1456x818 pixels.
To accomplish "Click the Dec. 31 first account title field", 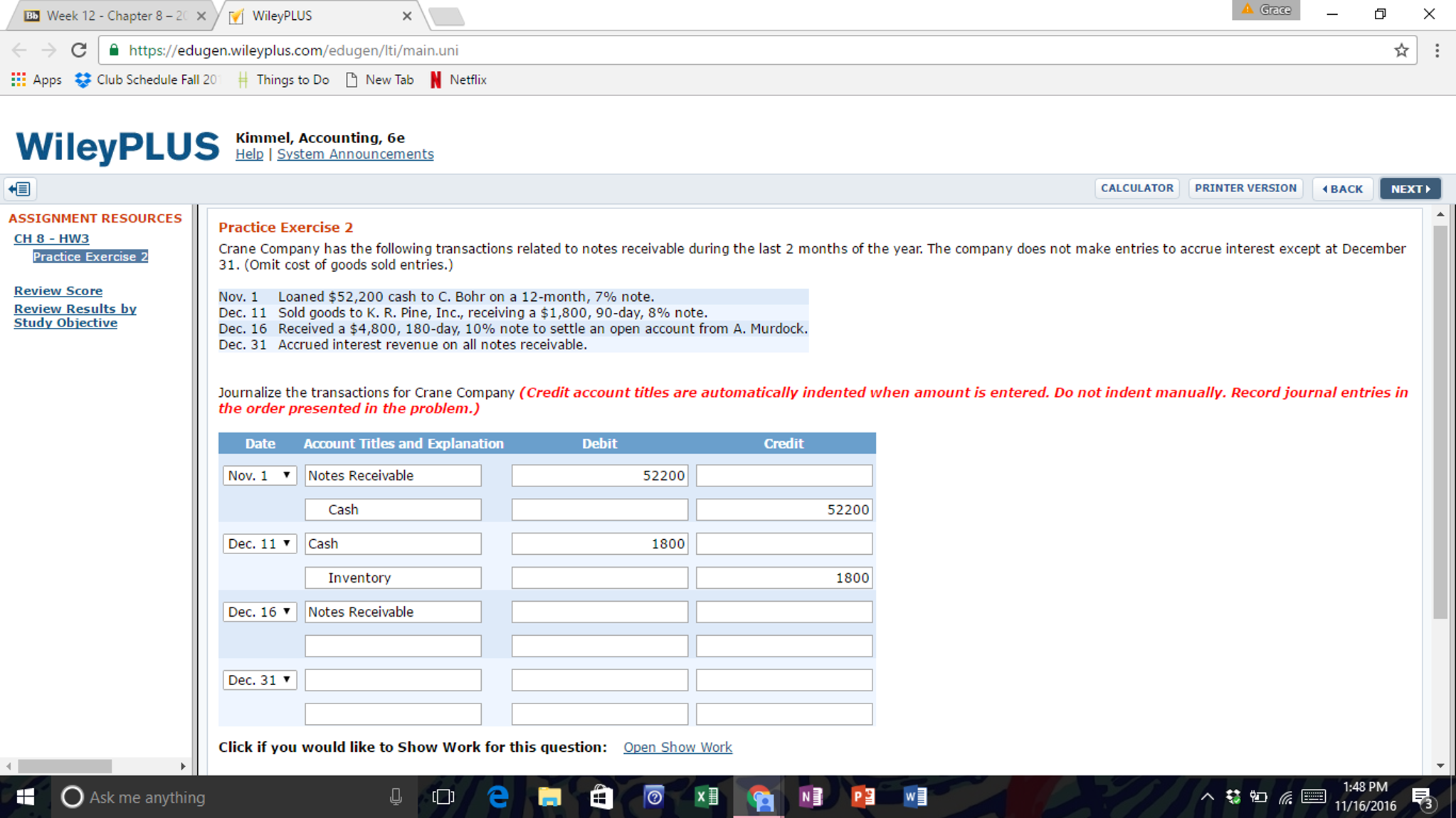I will (393, 680).
